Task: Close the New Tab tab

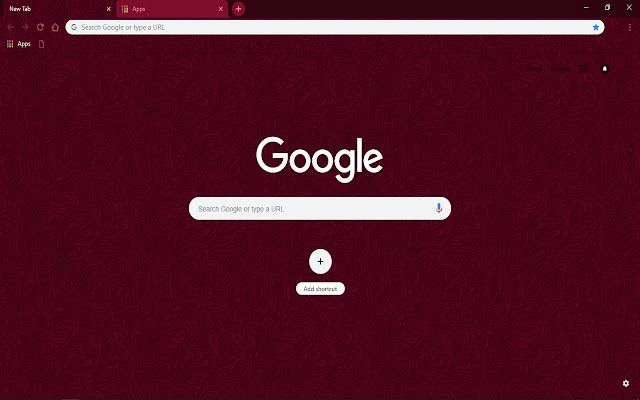Action: [x=109, y=9]
